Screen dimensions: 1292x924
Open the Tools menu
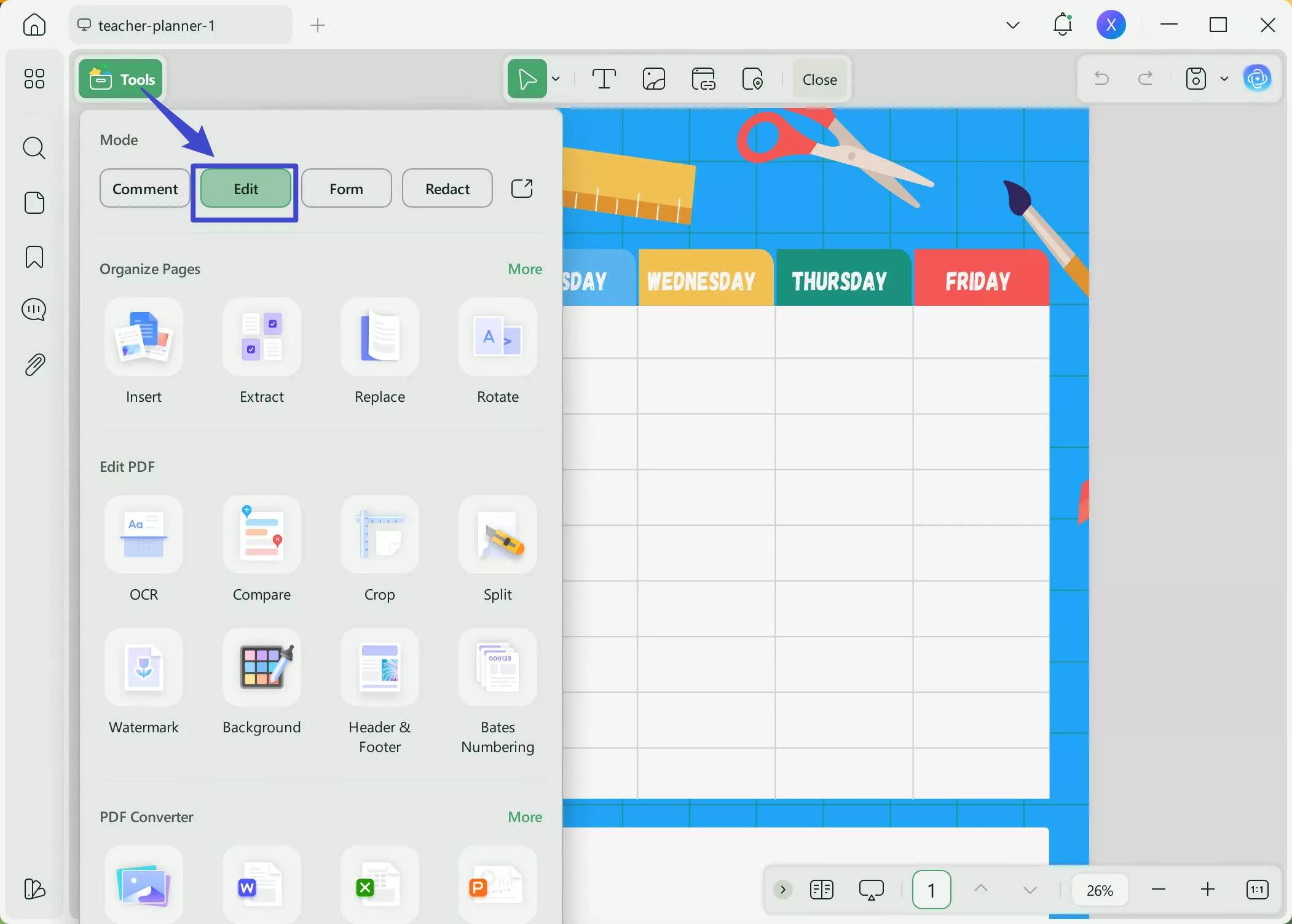[x=120, y=78]
